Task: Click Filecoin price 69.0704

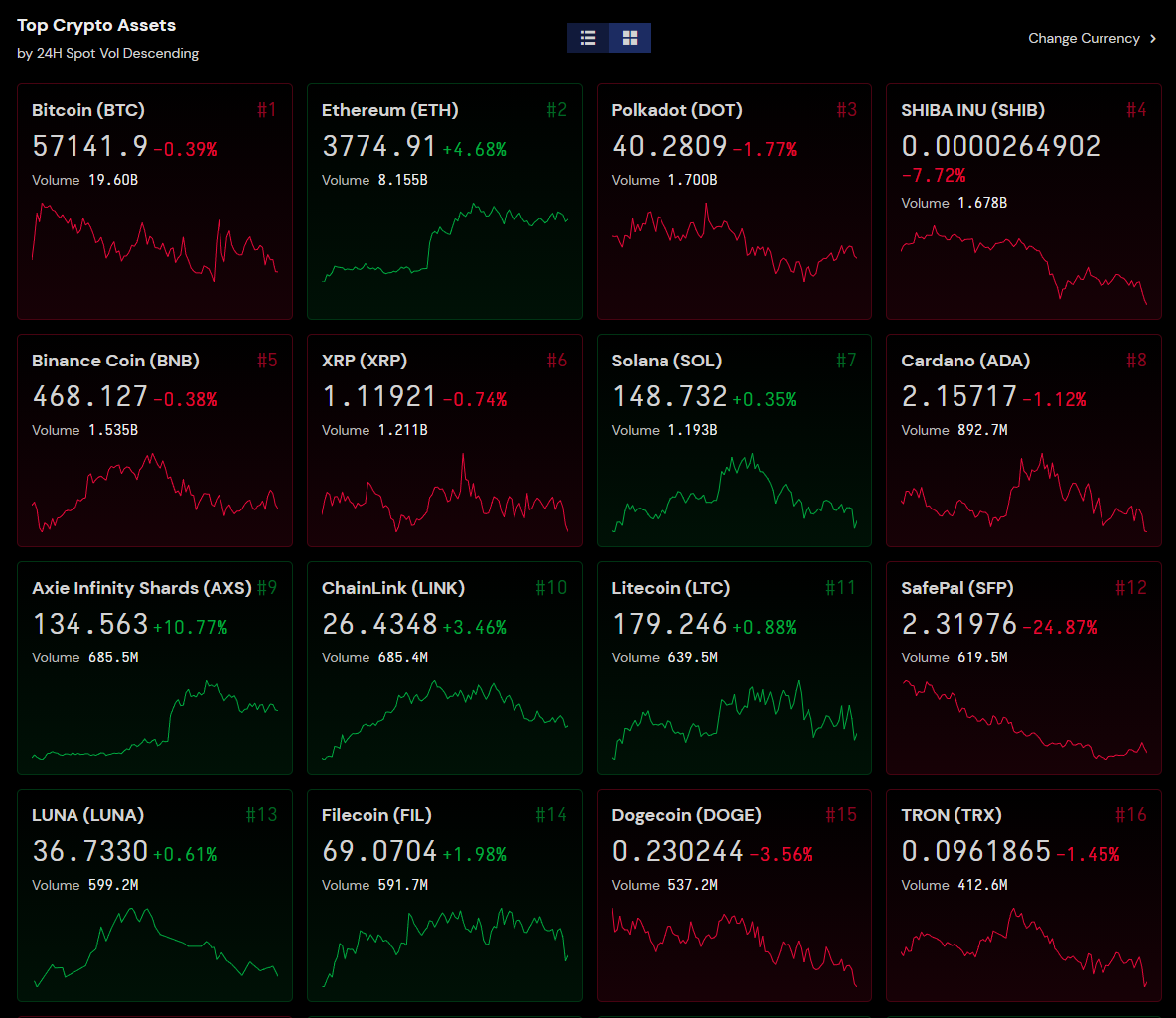Action: pyautogui.click(x=378, y=851)
